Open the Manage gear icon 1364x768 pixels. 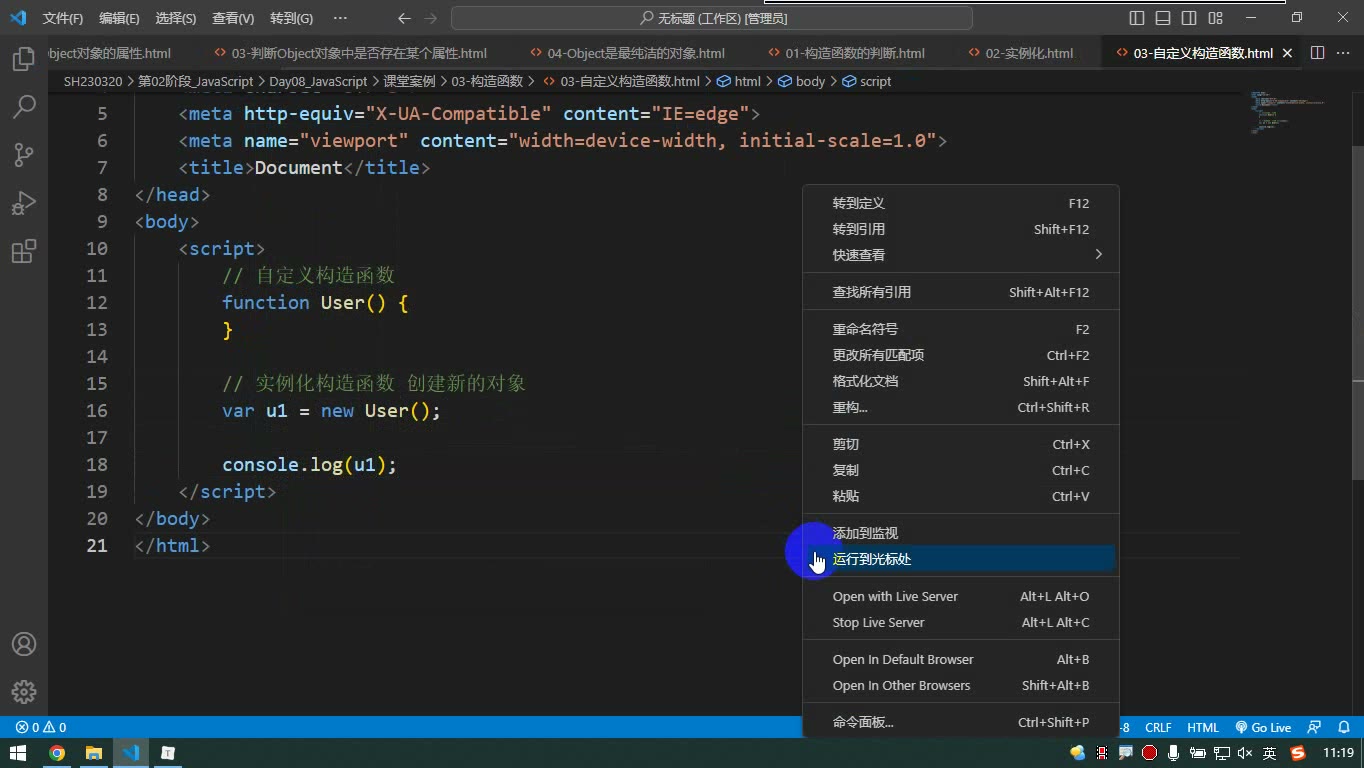point(24,692)
